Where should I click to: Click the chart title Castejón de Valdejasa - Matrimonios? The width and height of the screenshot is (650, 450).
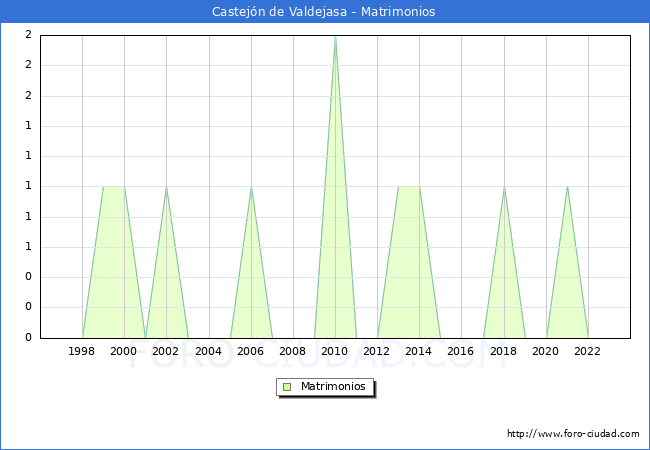324,12
